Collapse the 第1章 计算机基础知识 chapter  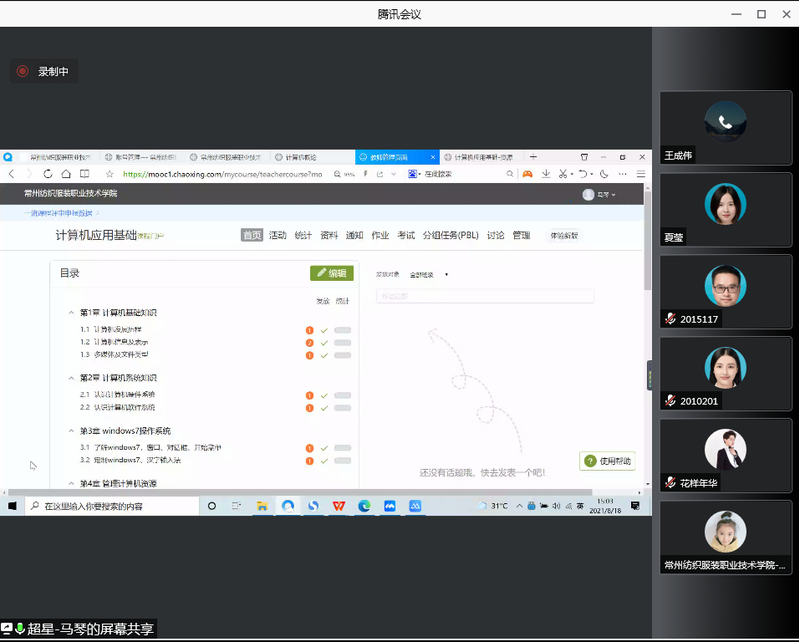pos(70,313)
